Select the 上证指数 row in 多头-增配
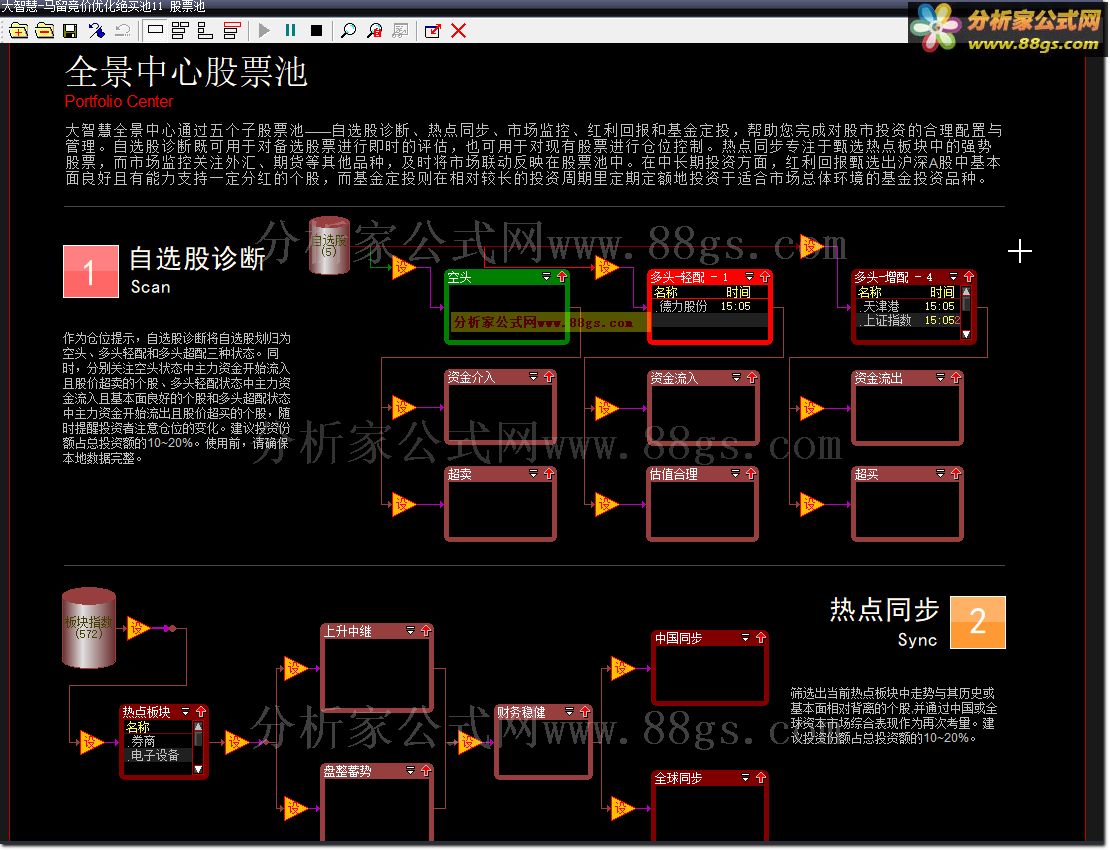The image size is (1110, 850). 908,321
